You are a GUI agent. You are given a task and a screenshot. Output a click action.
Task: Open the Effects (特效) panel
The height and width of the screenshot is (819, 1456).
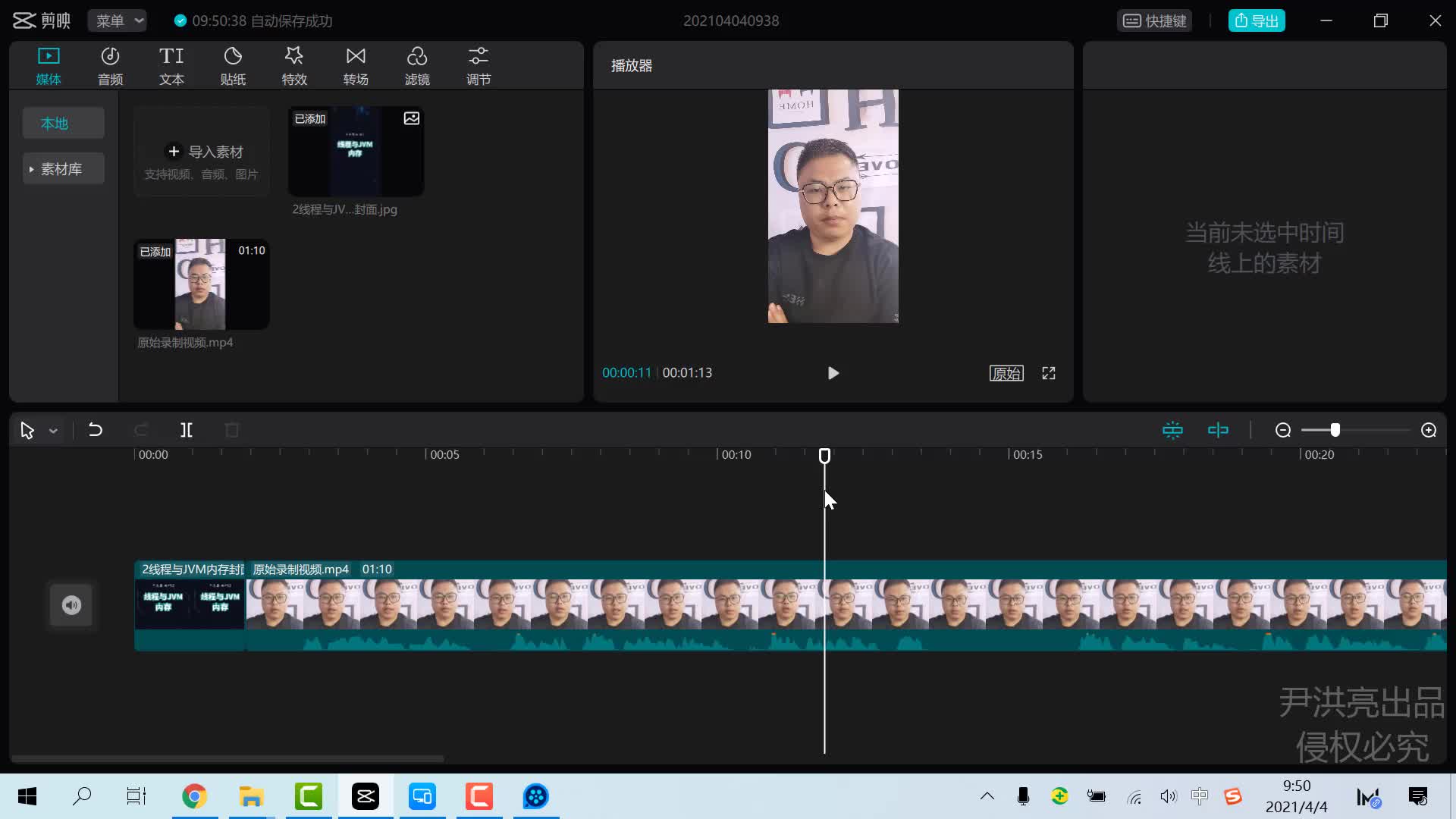(294, 66)
